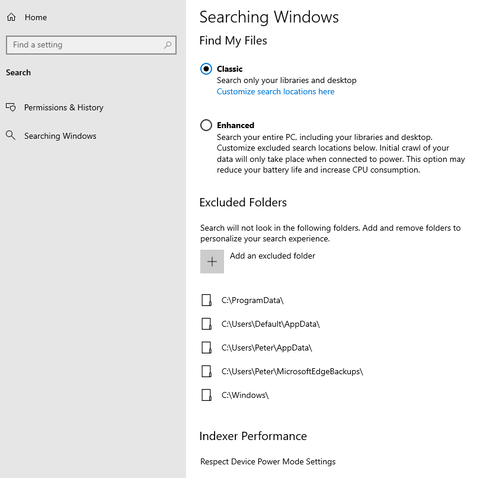Select the Enhanced radio button

pos(206,125)
